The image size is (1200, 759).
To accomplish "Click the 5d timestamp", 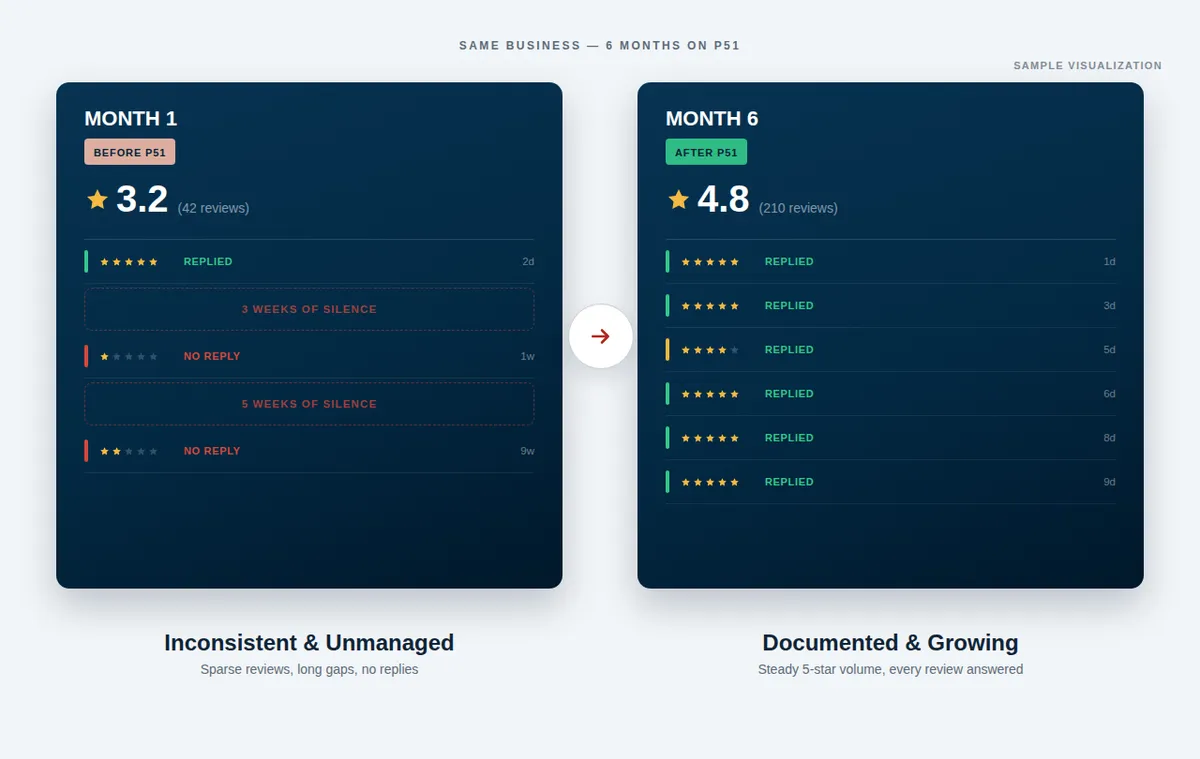I will pyautogui.click(x=1109, y=350).
